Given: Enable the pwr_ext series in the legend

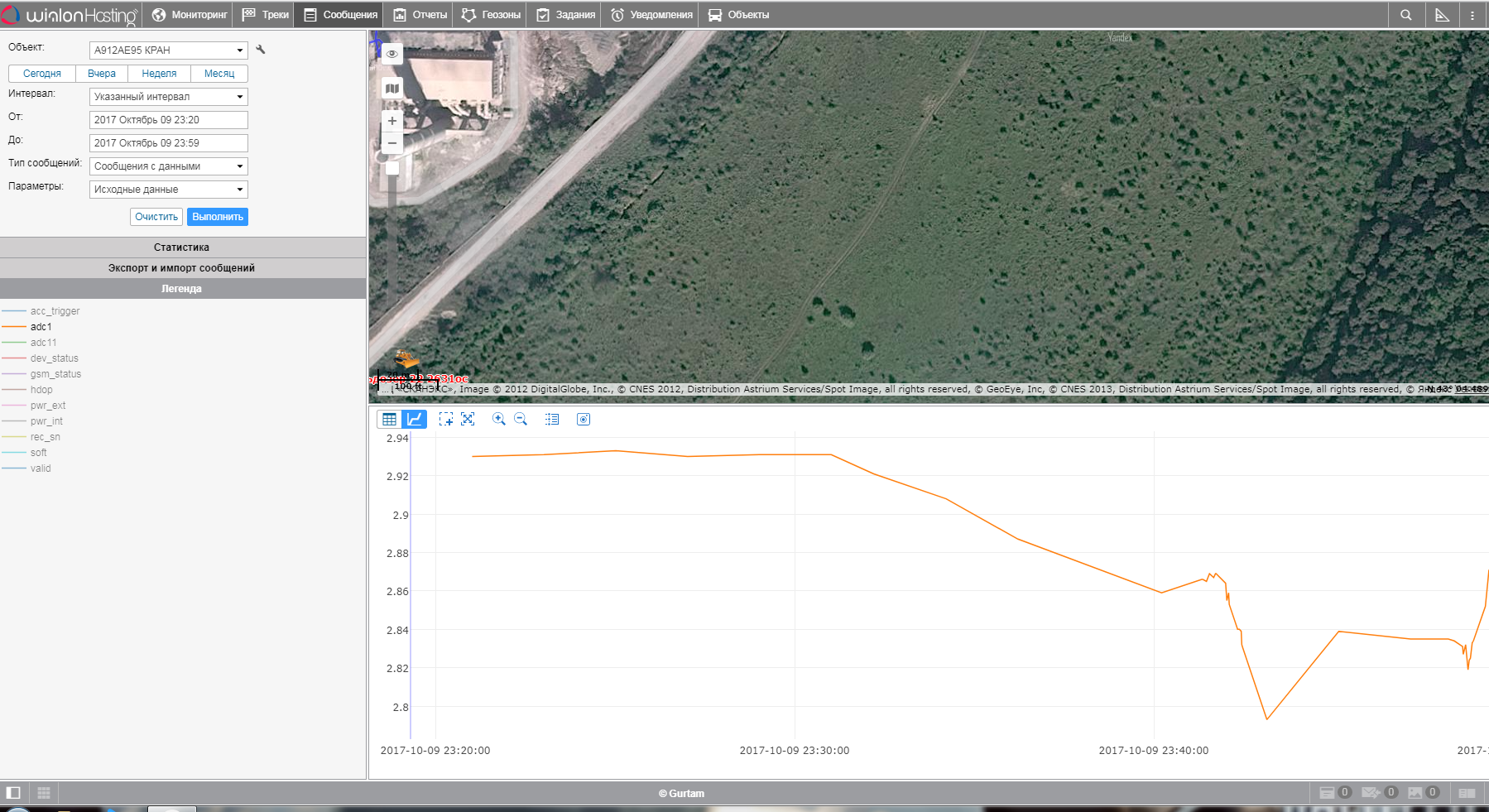Looking at the screenshot, I should 47,406.
